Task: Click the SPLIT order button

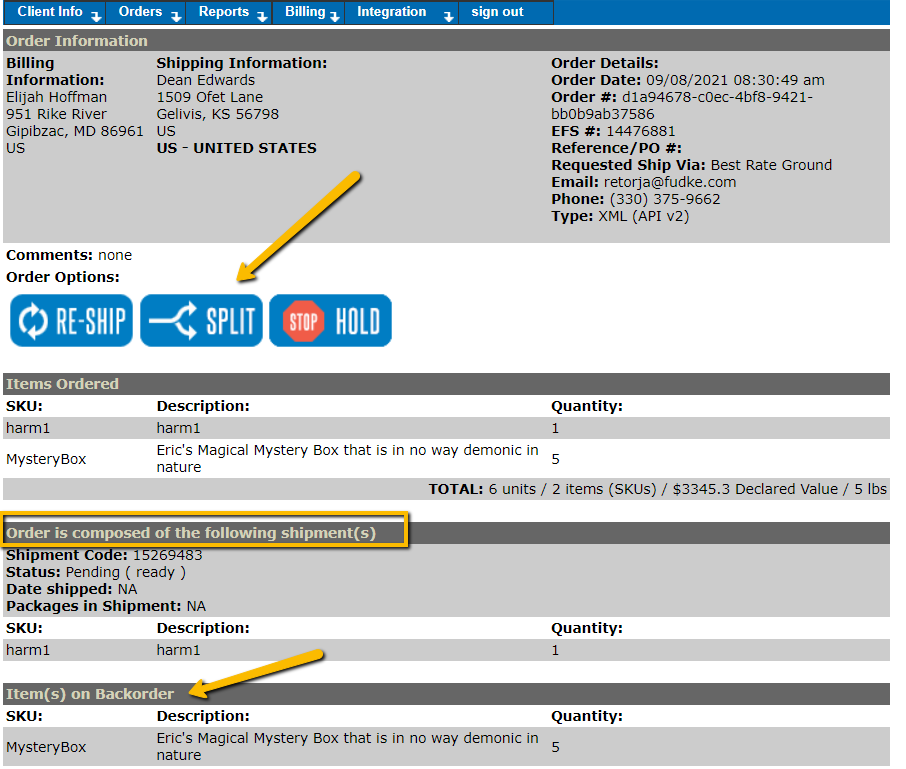Action: [201, 321]
